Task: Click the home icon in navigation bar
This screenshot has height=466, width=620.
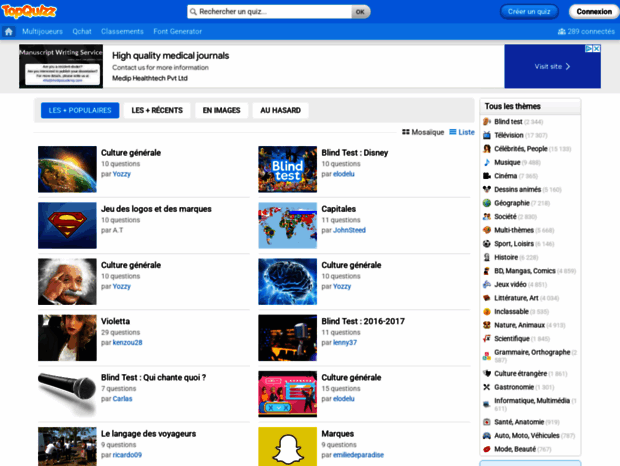Action: point(9,31)
